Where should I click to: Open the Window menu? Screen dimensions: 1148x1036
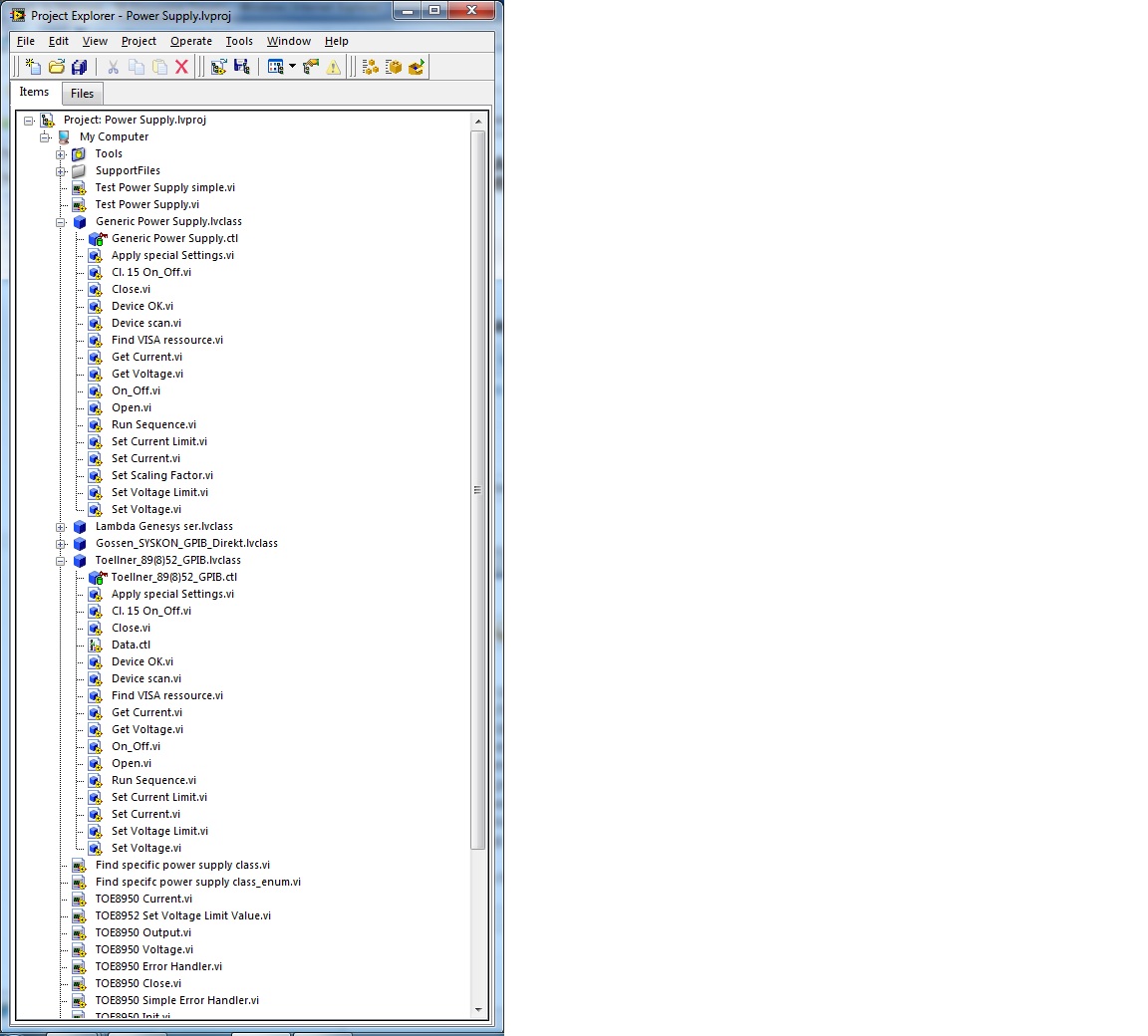click(x=288, y=41)
